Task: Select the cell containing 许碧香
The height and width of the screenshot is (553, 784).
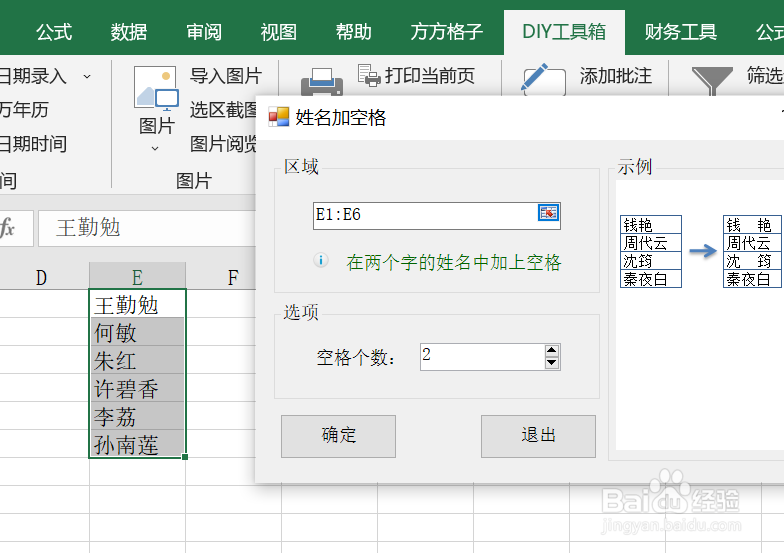Action: [138, 388]
